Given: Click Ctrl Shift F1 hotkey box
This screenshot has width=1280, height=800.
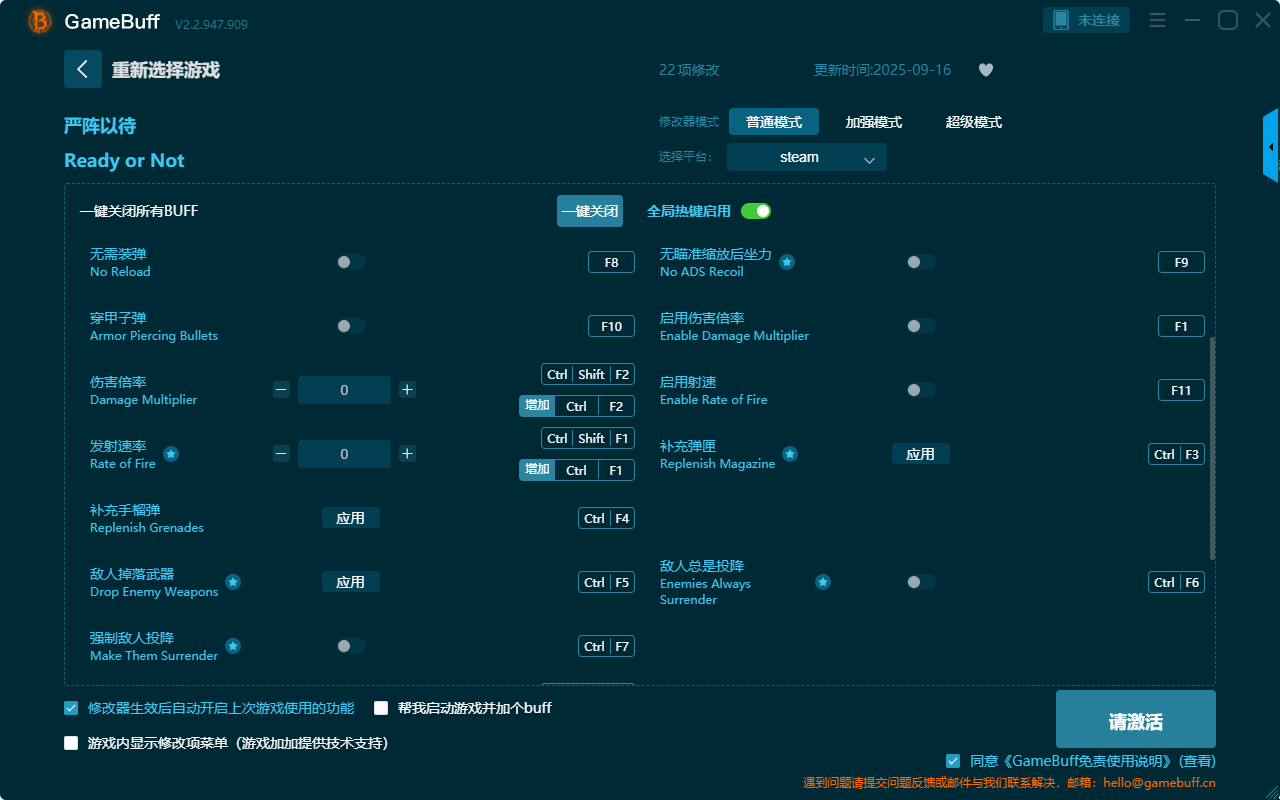Looking at the screenshot, I should pos(588,438).
